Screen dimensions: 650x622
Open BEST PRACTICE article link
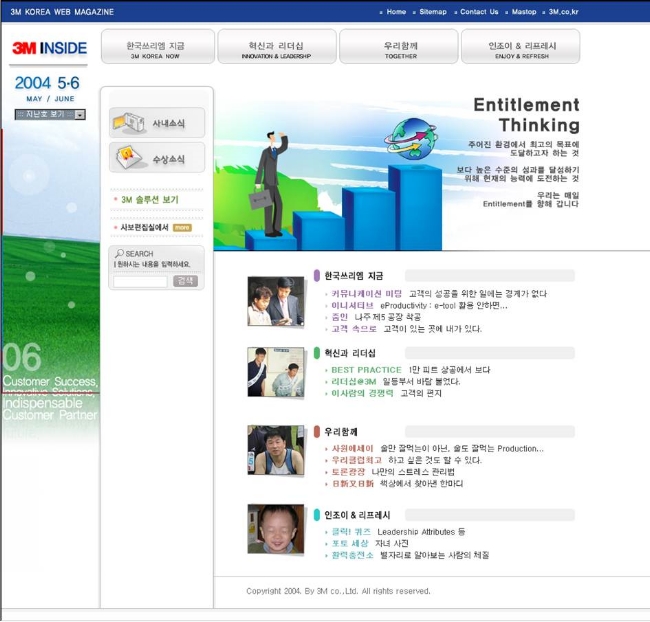coord(410,369)
